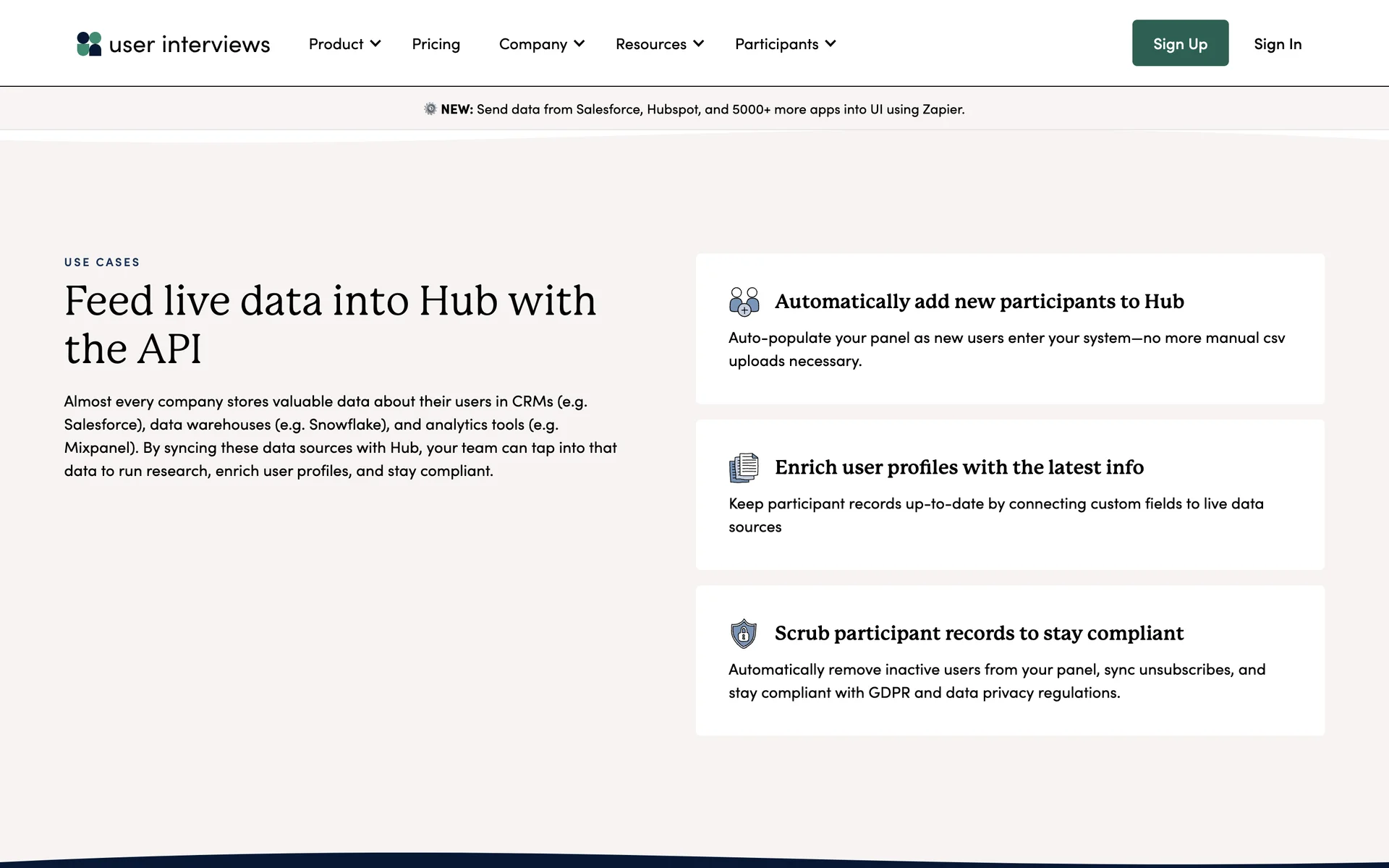Click the Automatically add new participants heading

click(979, 302)
